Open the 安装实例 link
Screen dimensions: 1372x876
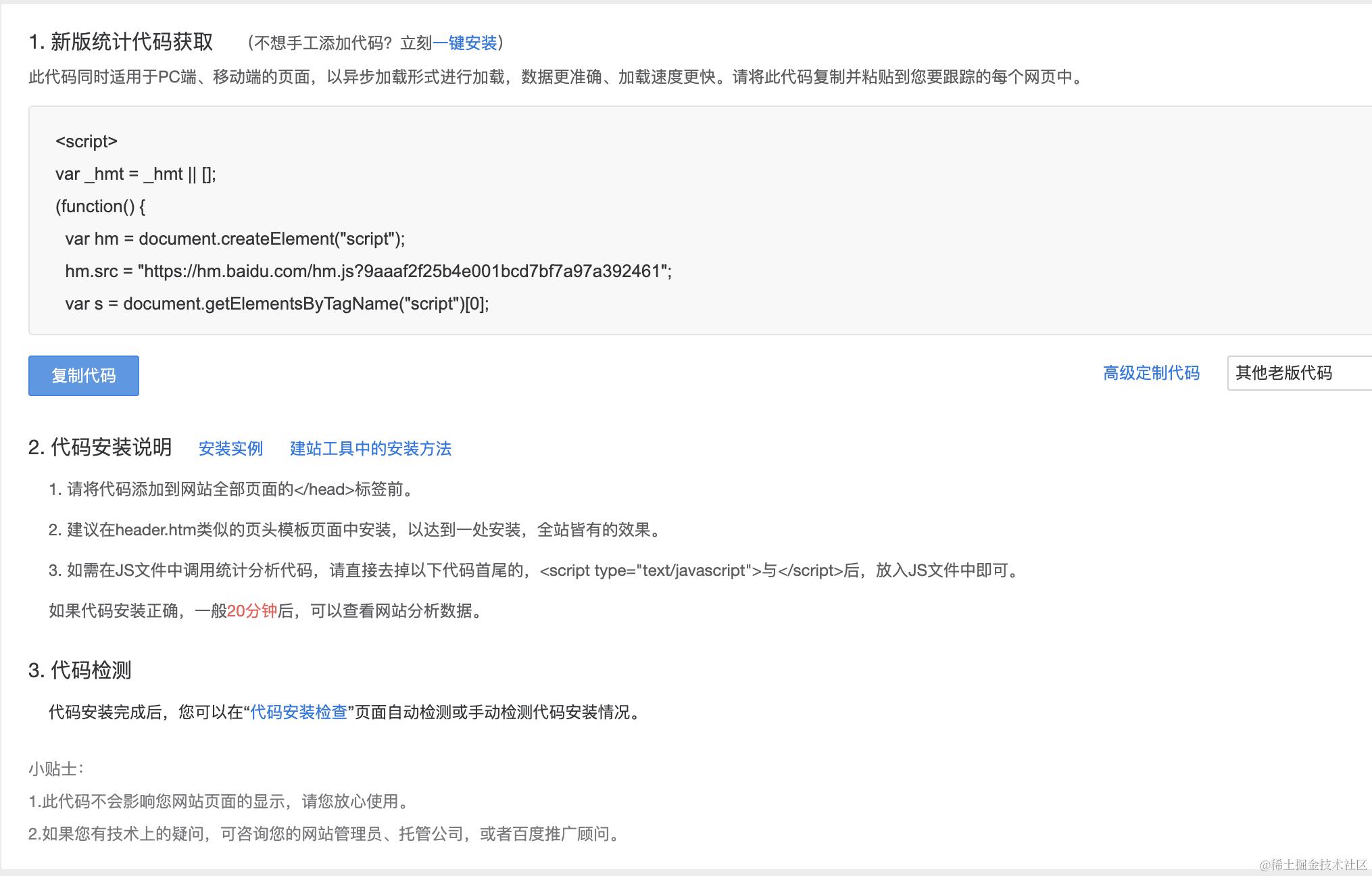click(x=230, y=449)
